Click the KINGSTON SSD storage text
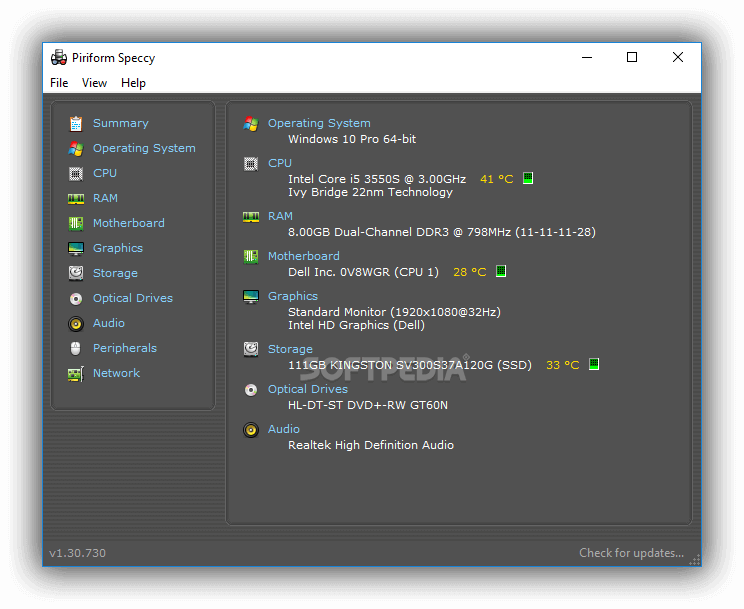 pos(410,365)
